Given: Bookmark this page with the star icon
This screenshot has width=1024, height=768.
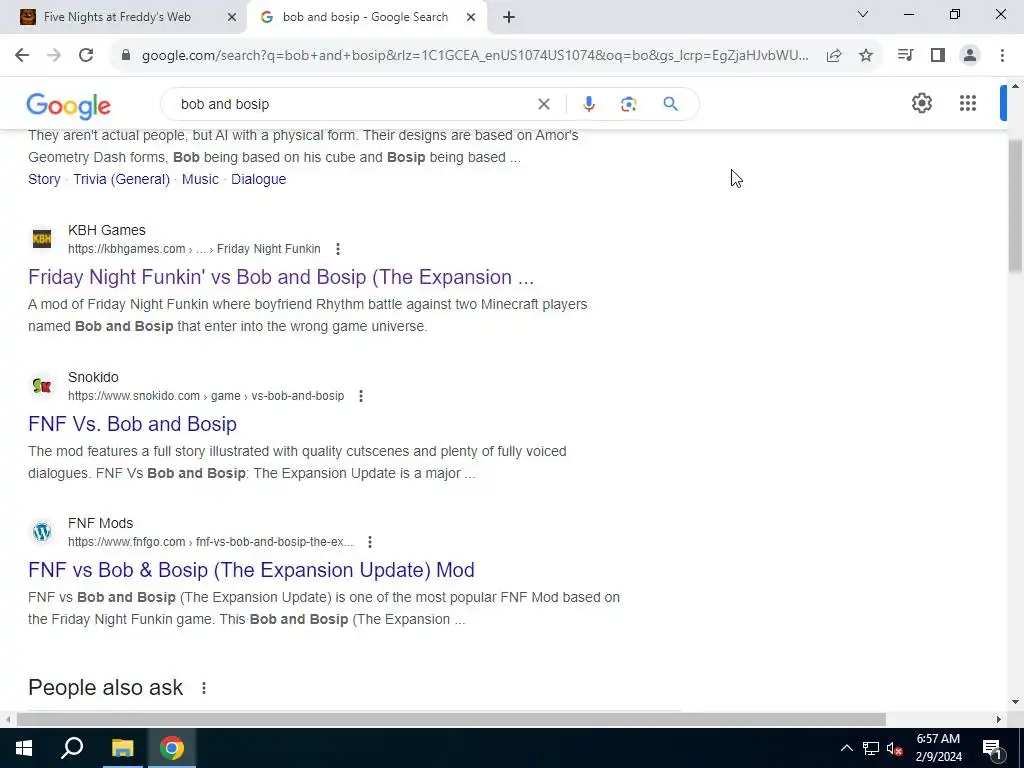Looking at the screenshot, I should [866, 56].
